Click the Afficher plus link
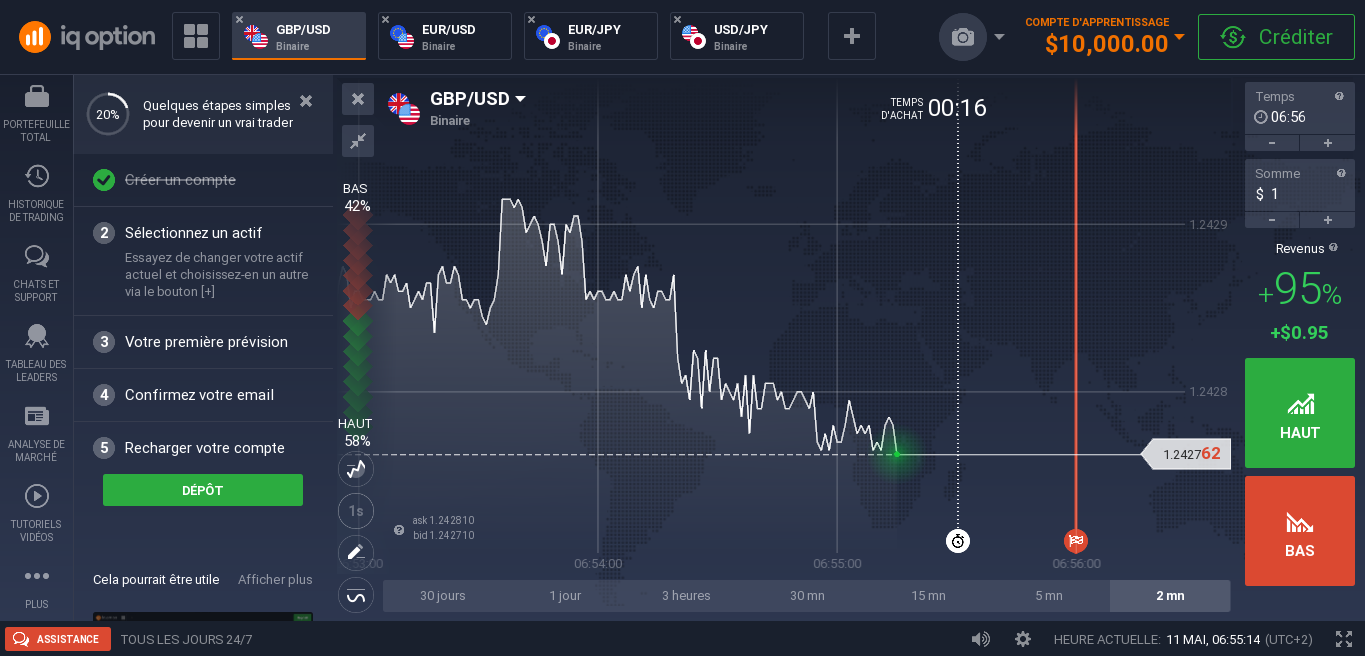The width and height of the screenshot is (1365, 656). 275,579
